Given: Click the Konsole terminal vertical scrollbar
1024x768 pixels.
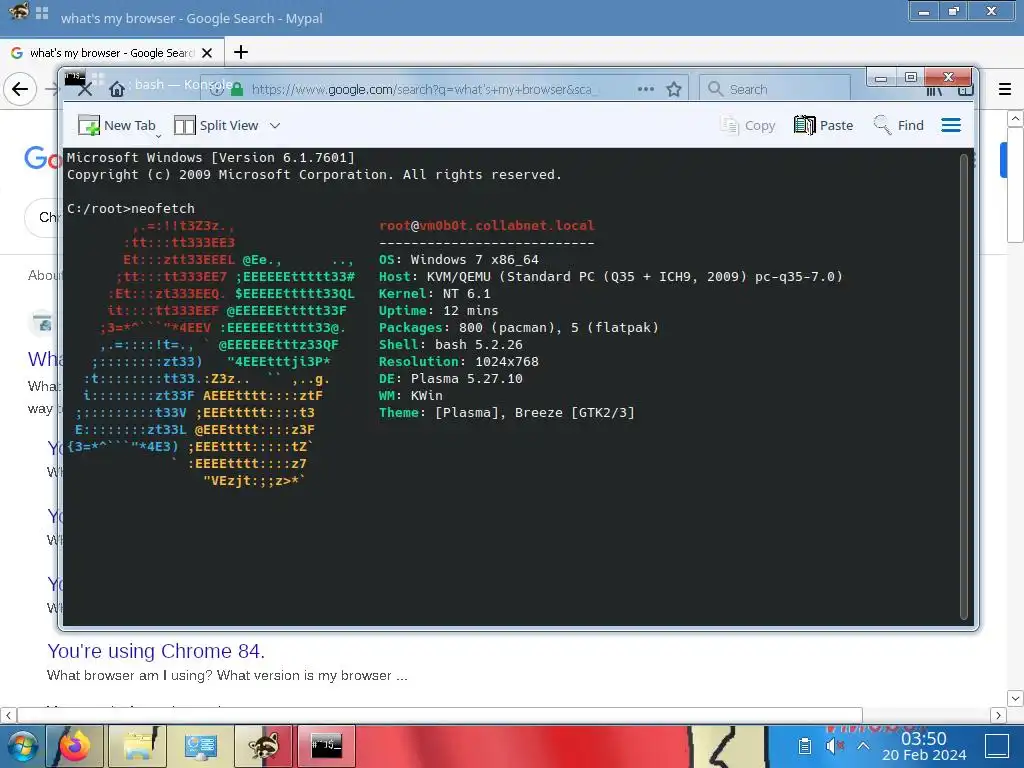Looking at the screenshot, I should [x=963, y=387].
